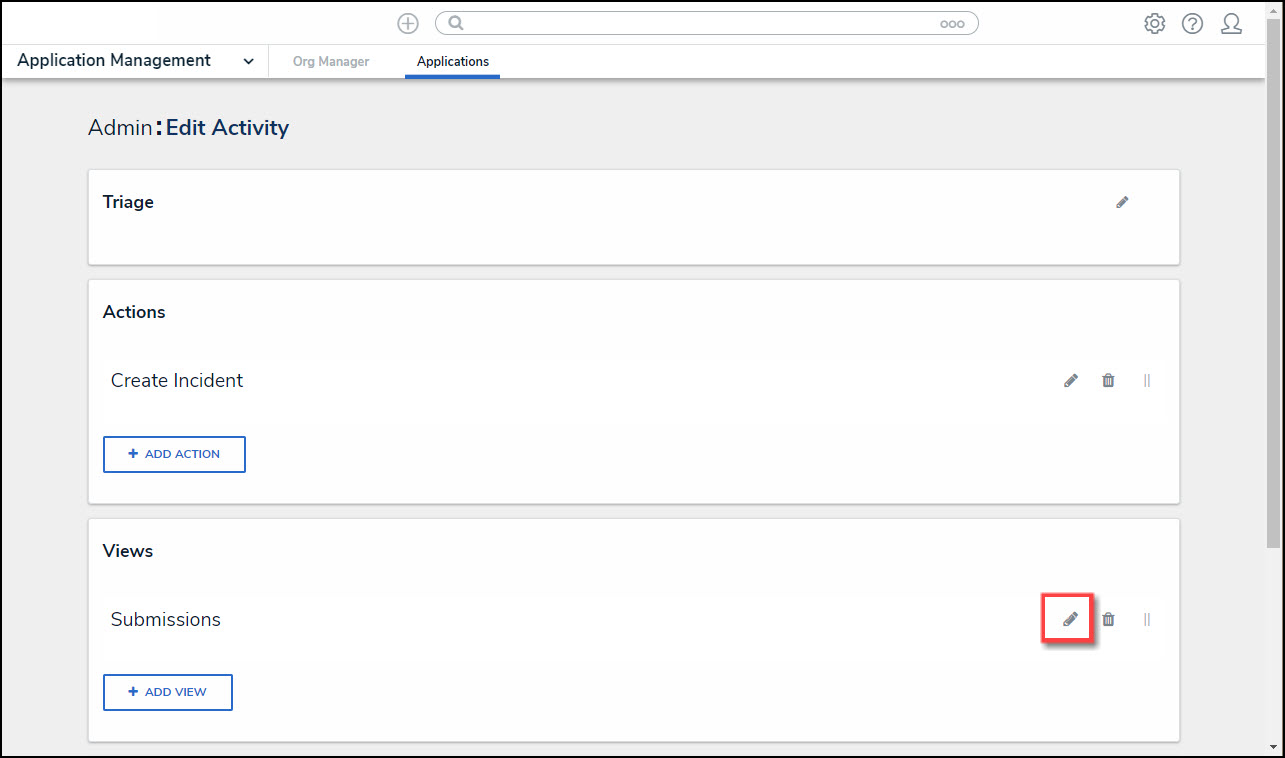The image size is (1285, 758).
Task: Delete the Create Incident action
Action: [1108, 381]
